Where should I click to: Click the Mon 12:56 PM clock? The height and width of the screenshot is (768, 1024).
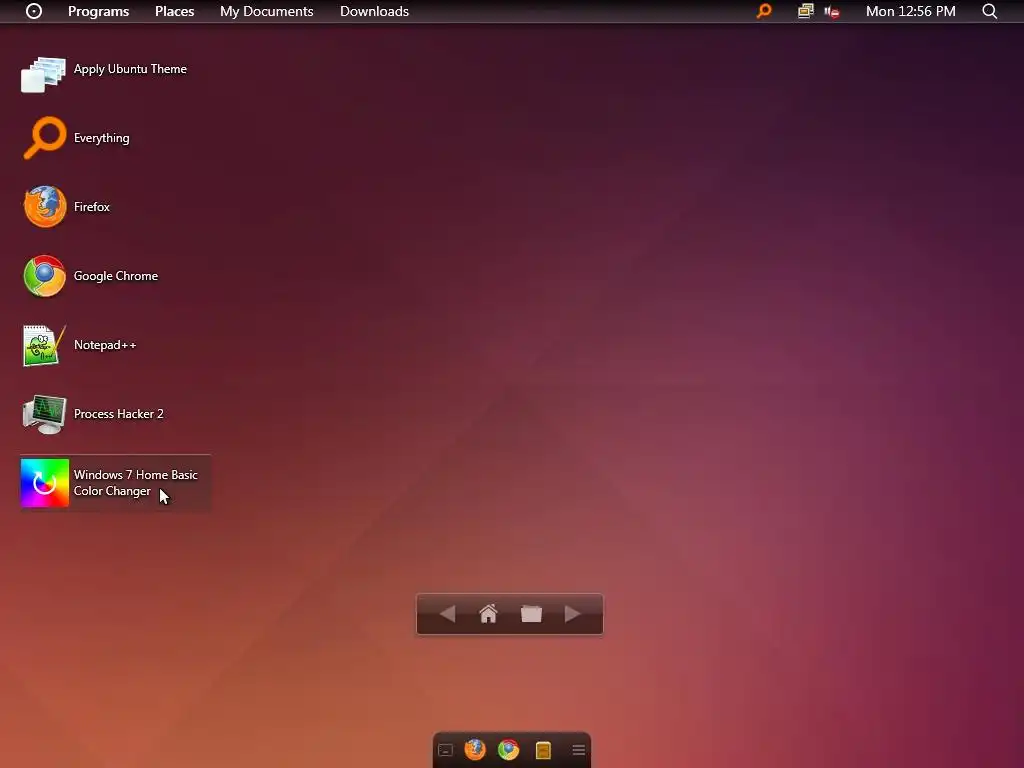[x=910, y=11]
